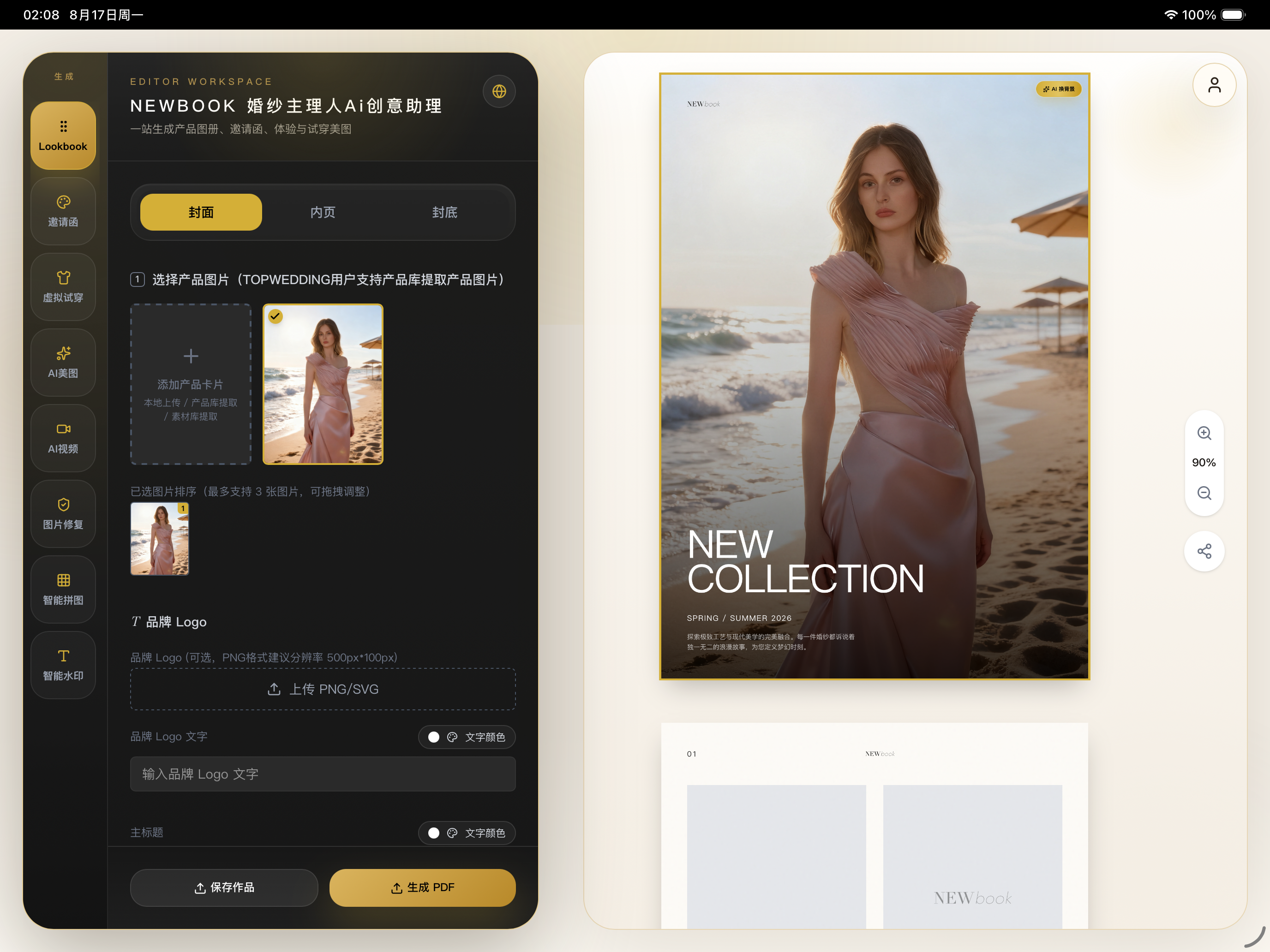Open the Lookbook section in sidebar

click(x=63, y=136)
